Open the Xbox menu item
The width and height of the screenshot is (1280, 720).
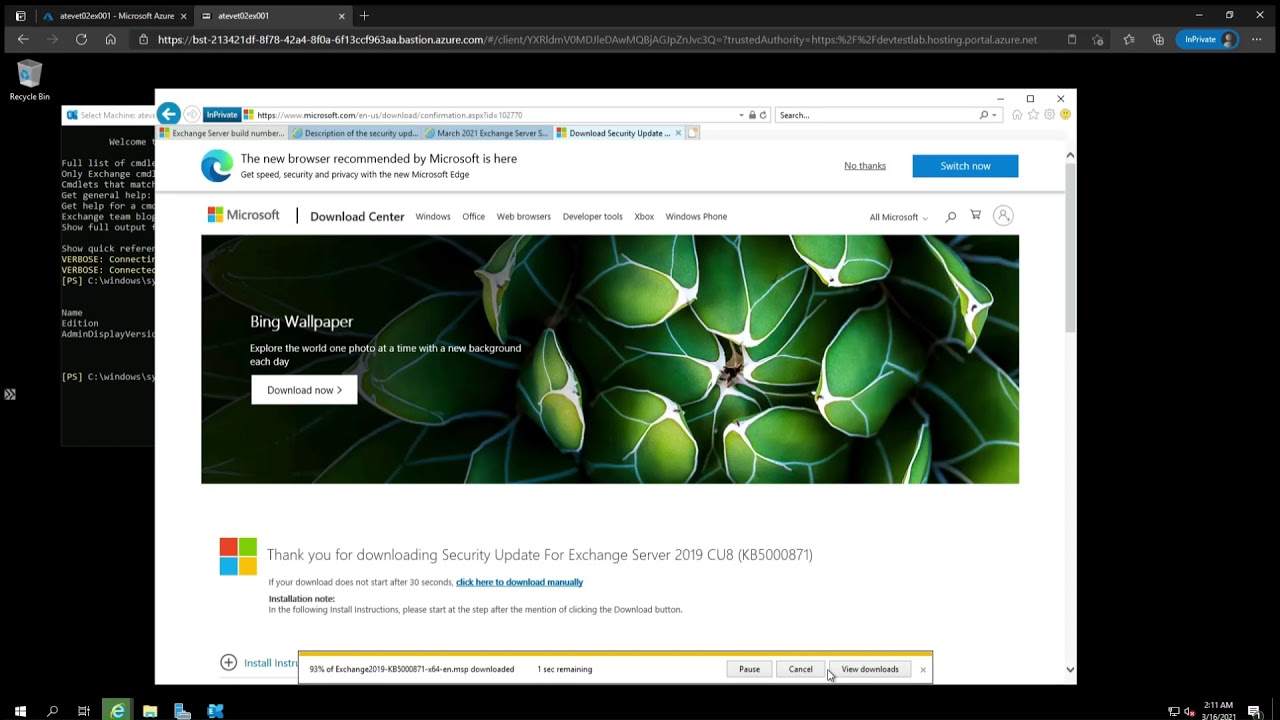click(x=644, y=216)
